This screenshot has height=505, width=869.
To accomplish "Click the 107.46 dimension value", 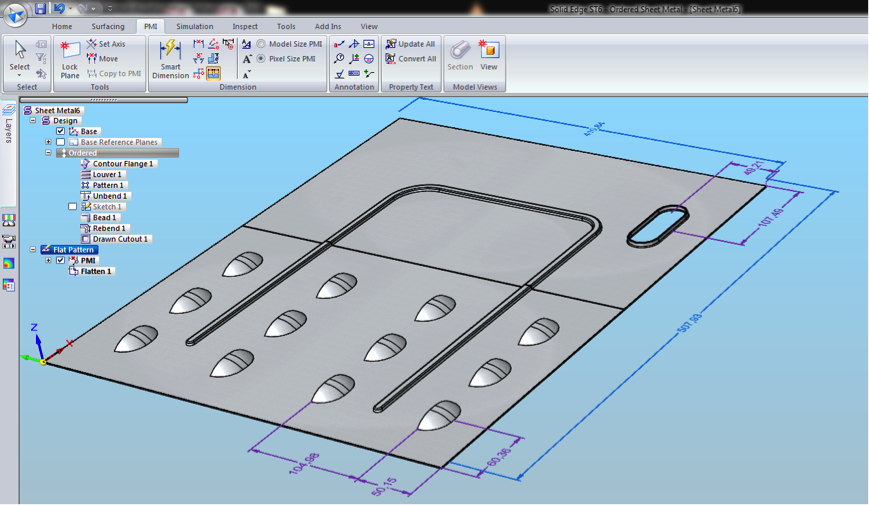I will click(x=771, y=218).
